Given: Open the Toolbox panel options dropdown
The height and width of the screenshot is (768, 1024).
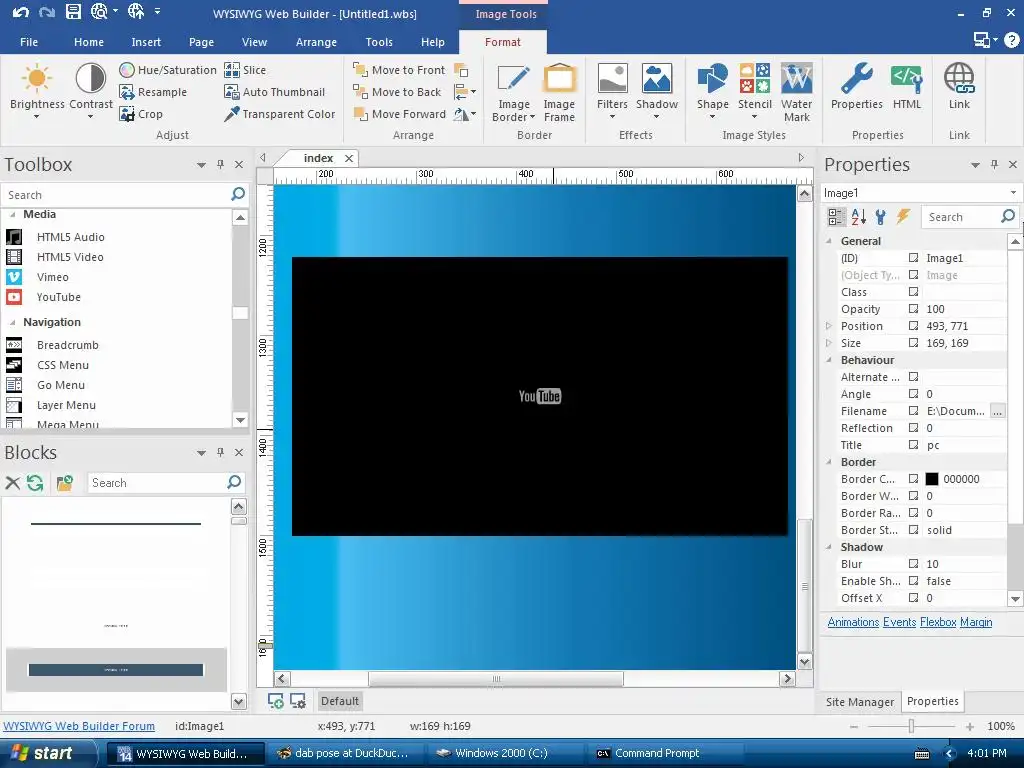Looking at the screenshot, I should [x=201, y=165].
